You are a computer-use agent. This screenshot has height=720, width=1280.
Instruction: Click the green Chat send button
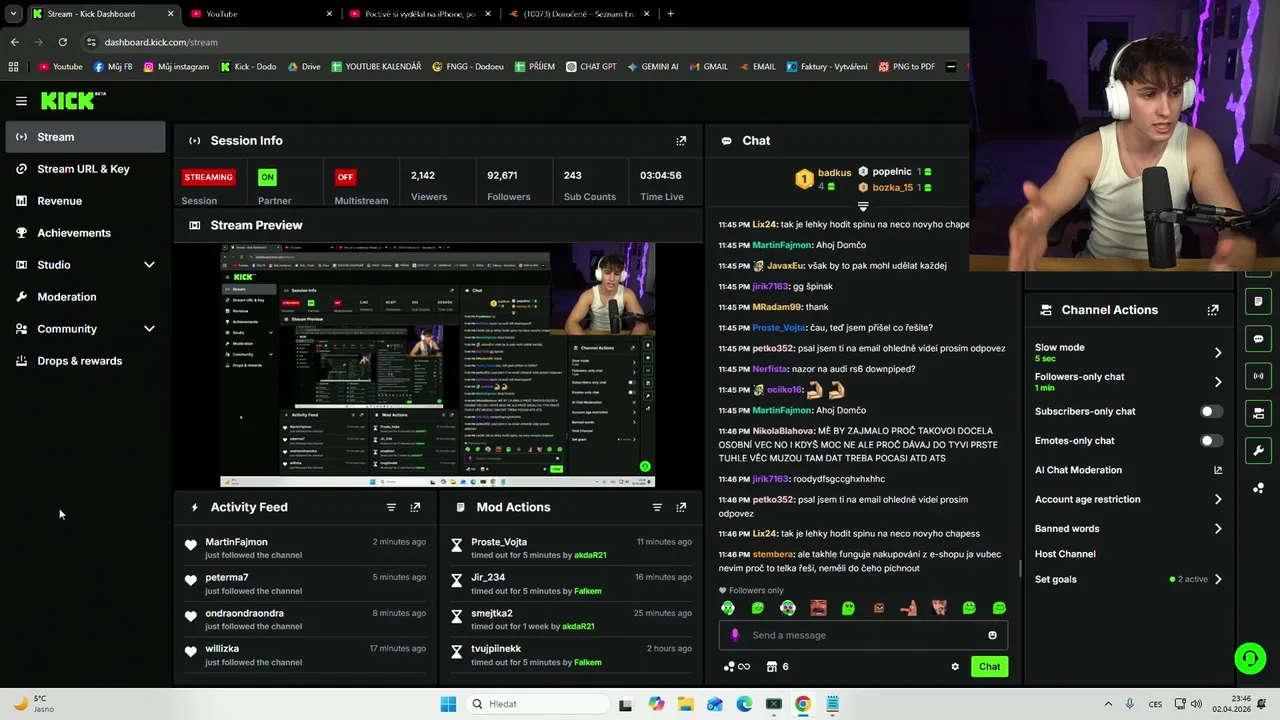pyautogui.click(x=989, y=667)
